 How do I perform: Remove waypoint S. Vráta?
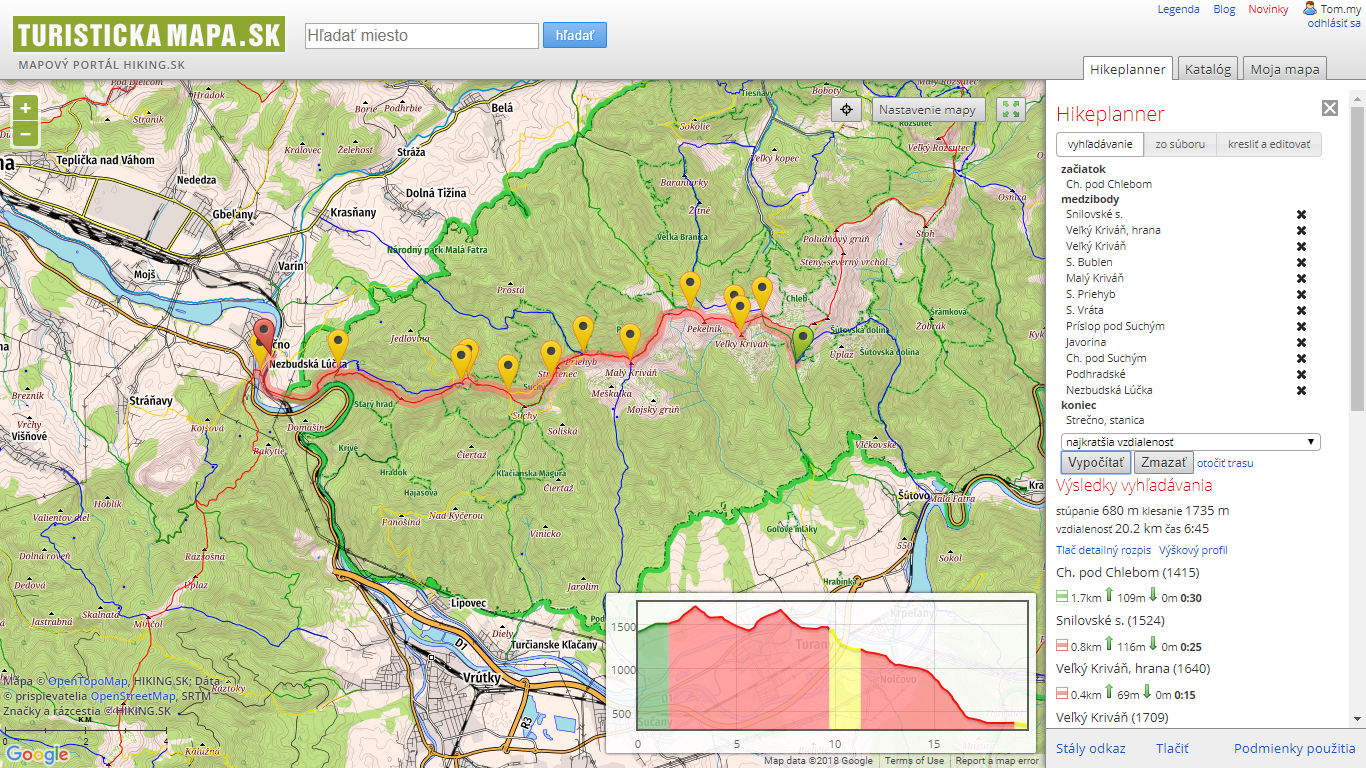1301,310
